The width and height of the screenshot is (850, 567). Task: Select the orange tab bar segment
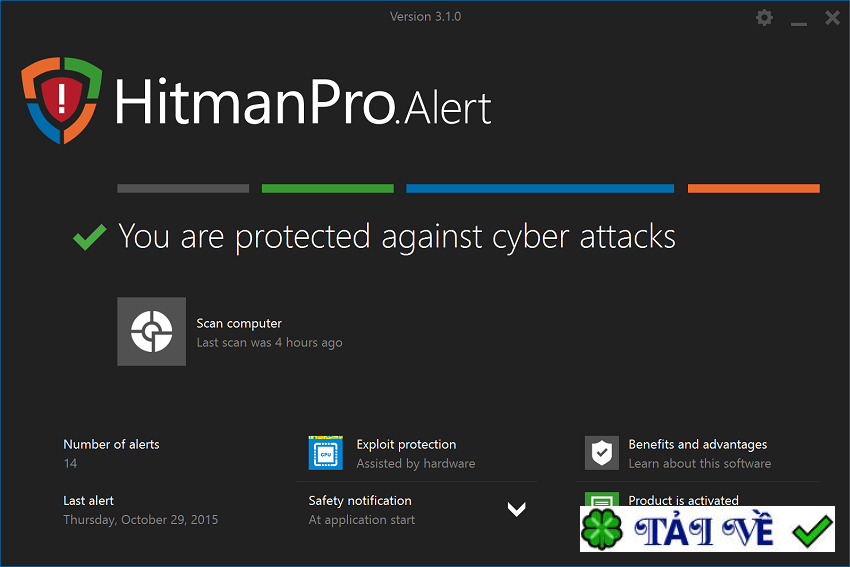[753, 188]
